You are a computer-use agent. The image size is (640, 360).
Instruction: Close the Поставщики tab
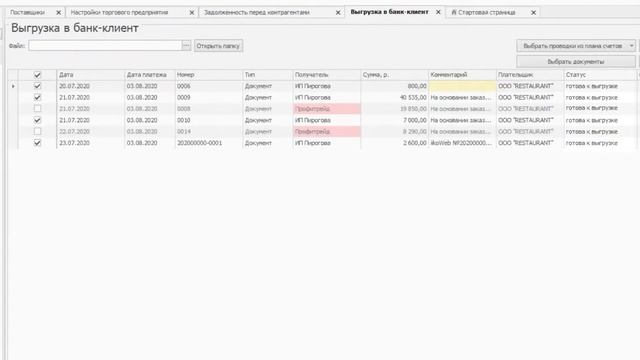pos(58,13)
